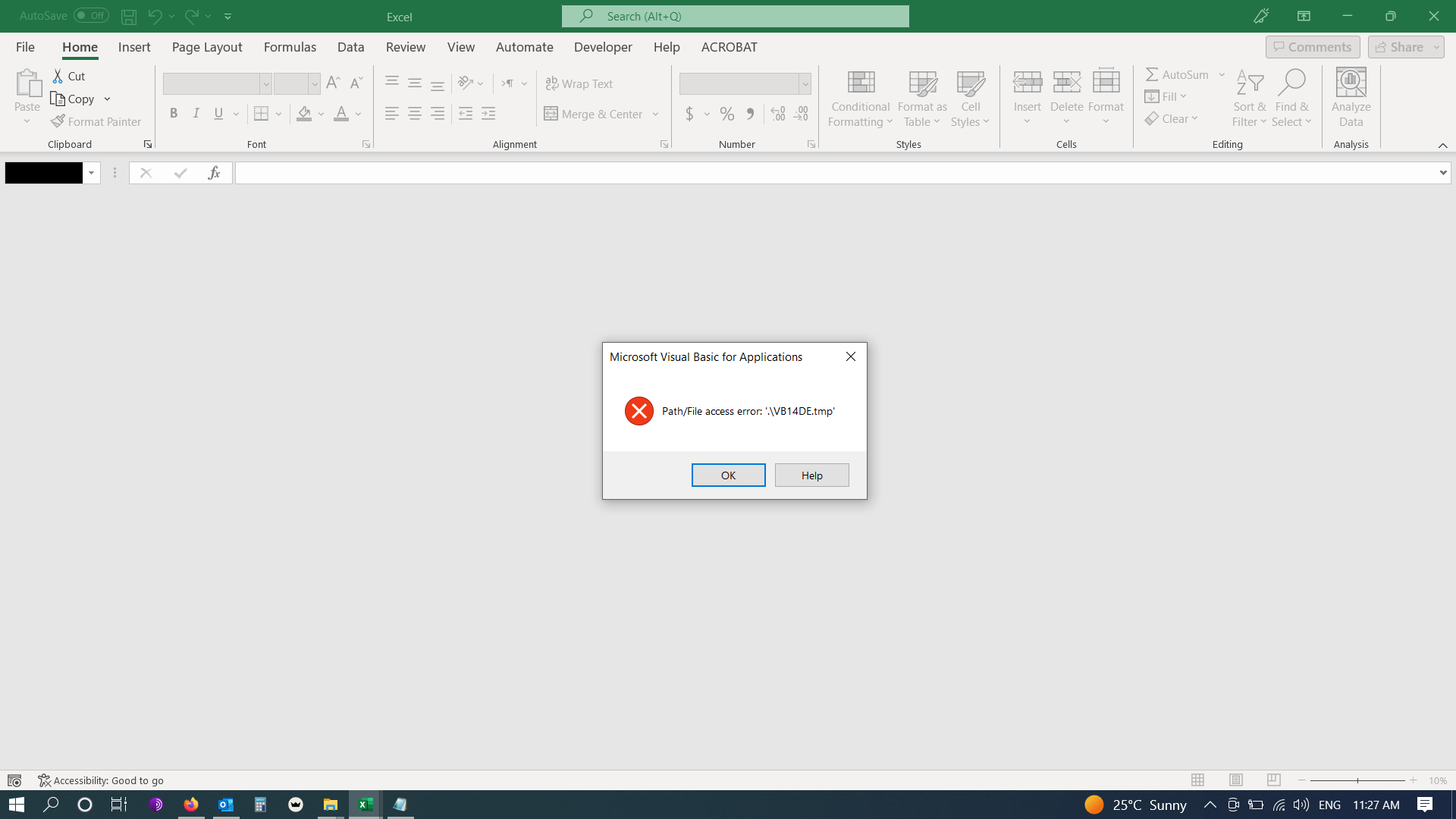Screen dimensions: 1456x819
Task: Click the Increase Font Size icon
Action: coord(333,83)
